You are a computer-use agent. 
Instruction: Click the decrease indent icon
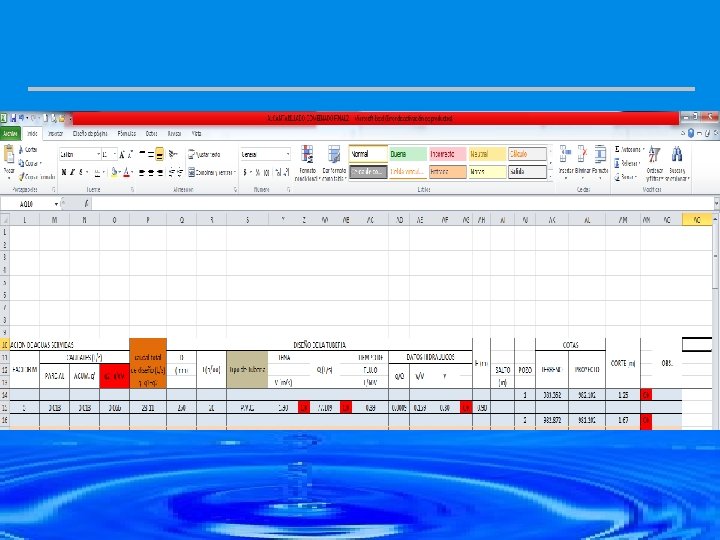(171, 173)
